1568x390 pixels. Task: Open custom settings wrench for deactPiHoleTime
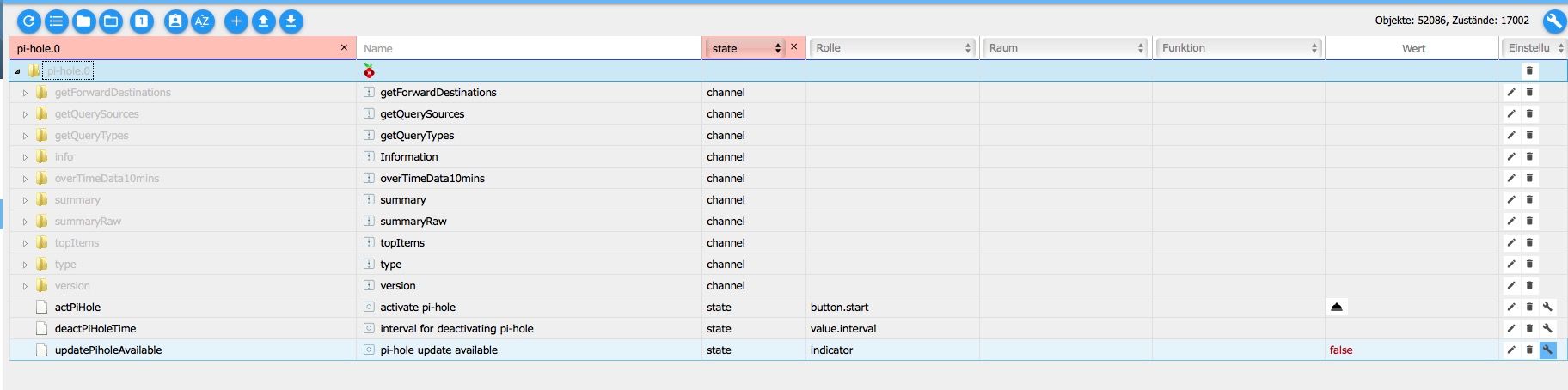(1547, 328)
